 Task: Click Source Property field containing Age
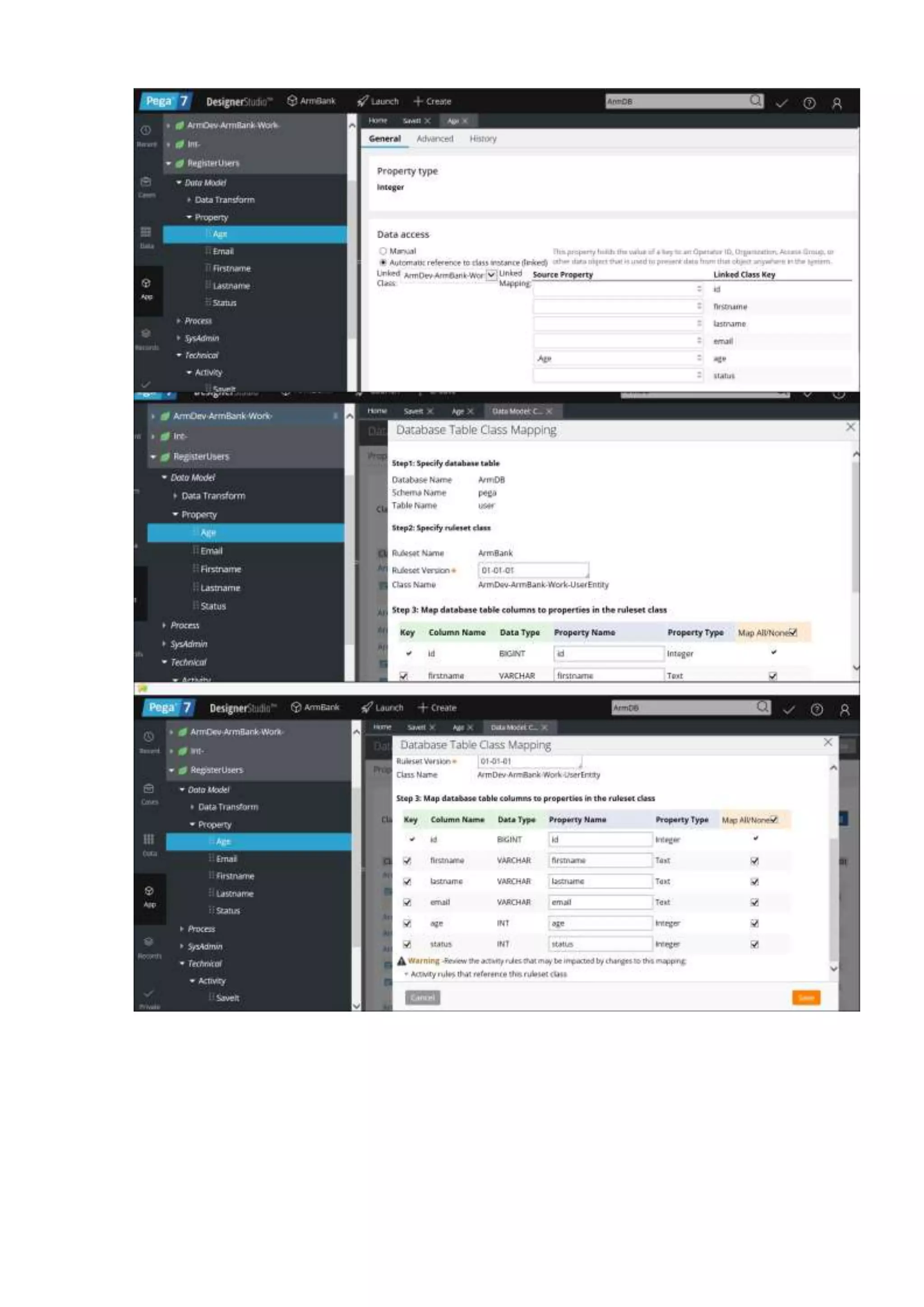point(619,359)
